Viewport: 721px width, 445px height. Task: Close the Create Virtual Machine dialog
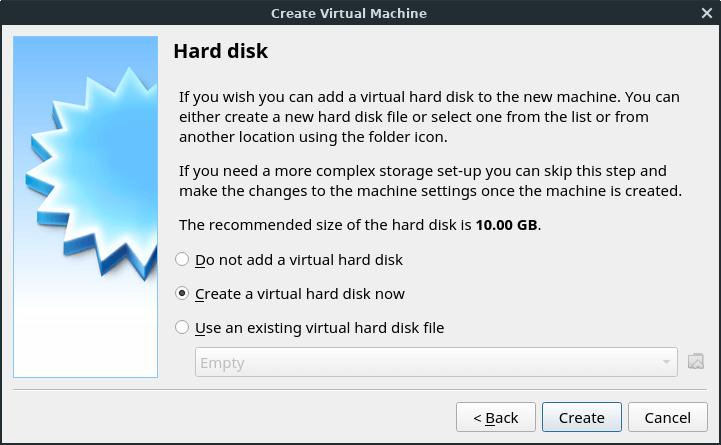click(x=706, y=13)
